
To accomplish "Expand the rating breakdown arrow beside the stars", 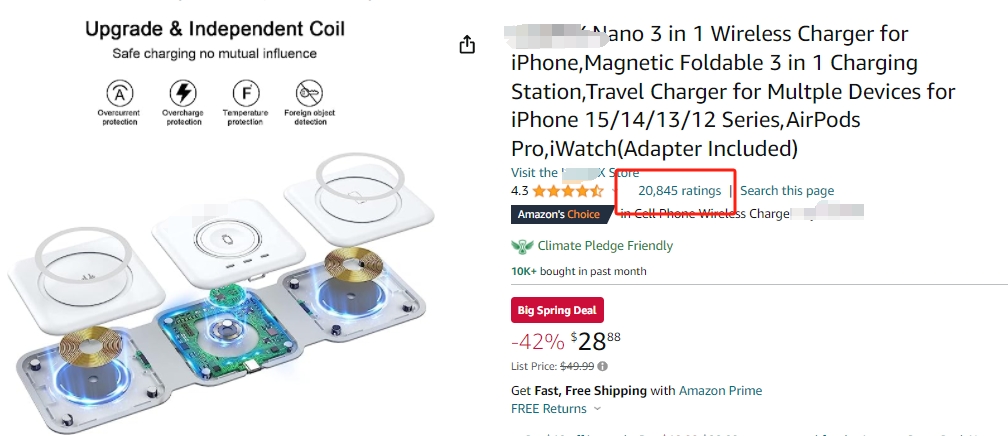I will 614,191.
